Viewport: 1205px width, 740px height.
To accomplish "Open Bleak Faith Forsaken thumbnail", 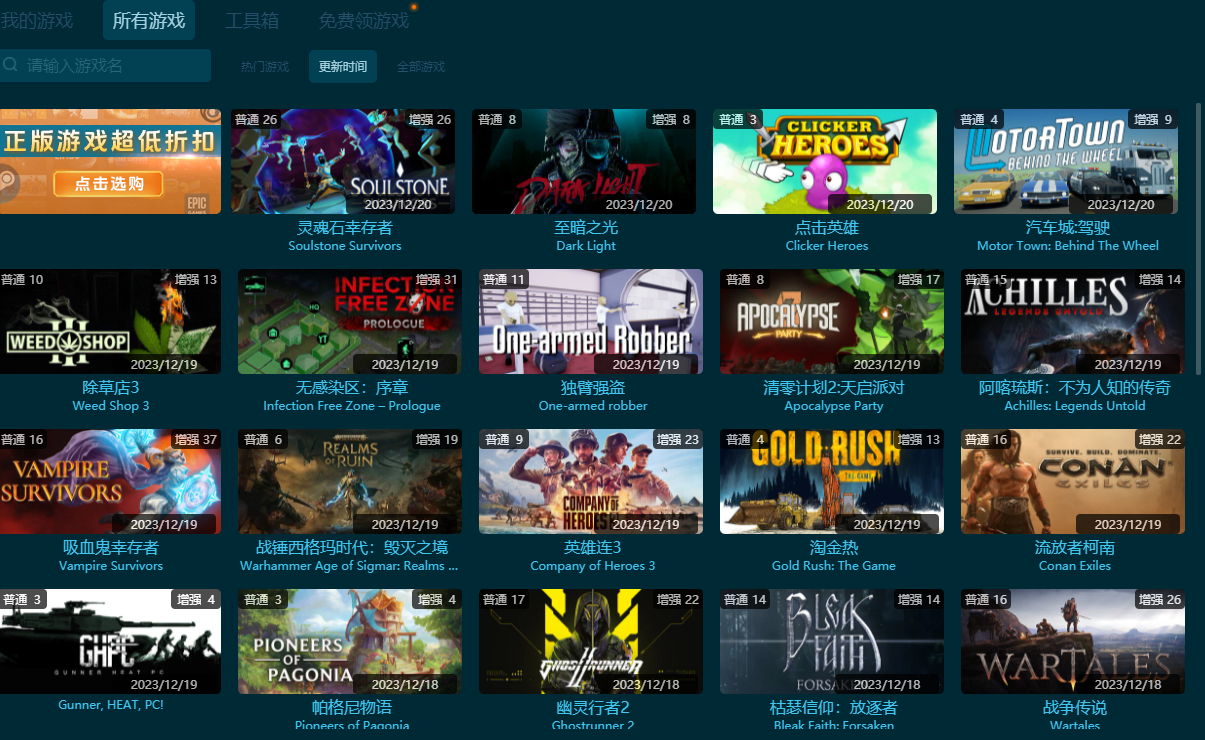I will coord(832,641).
